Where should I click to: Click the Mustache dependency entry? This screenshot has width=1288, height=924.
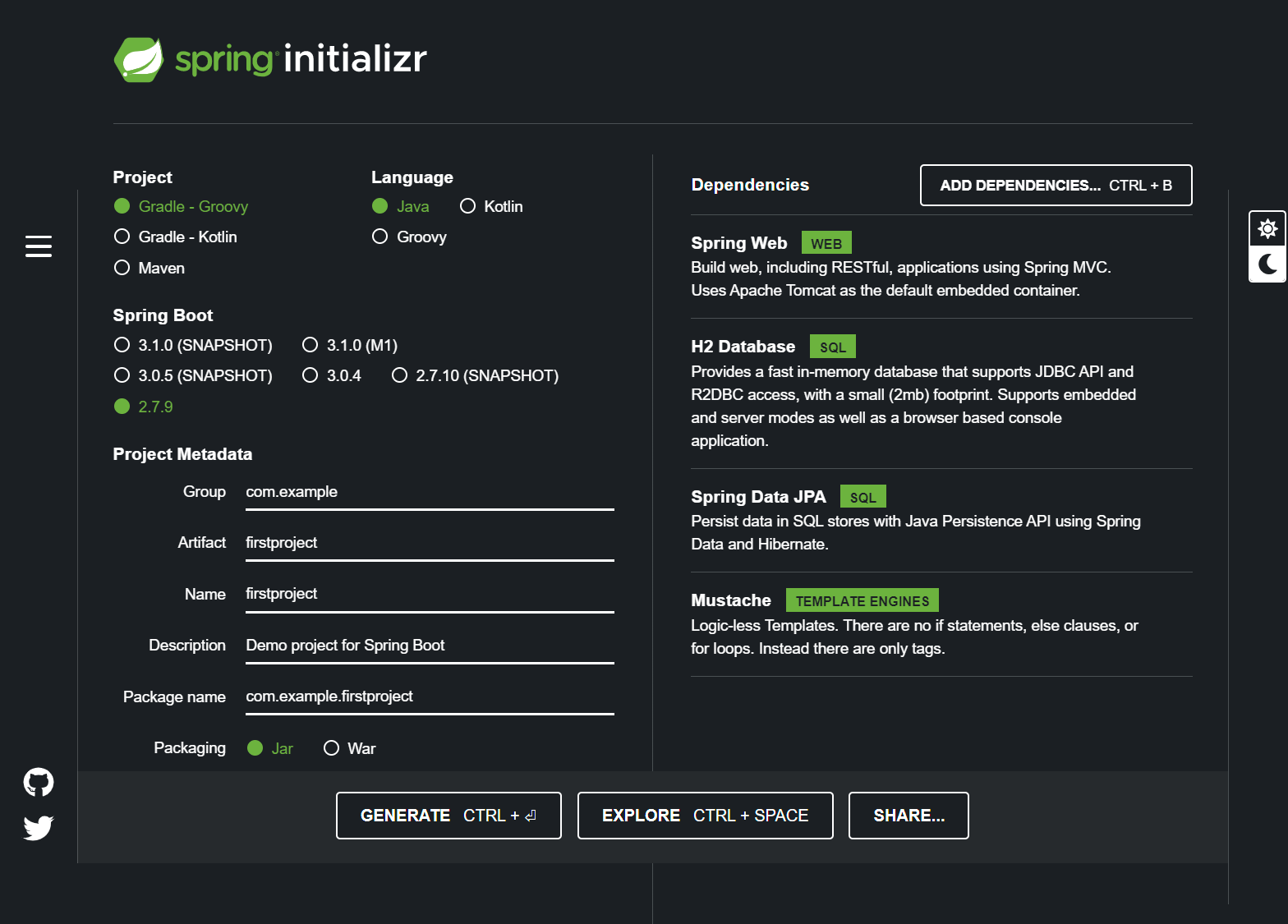(x=941, y=624)
